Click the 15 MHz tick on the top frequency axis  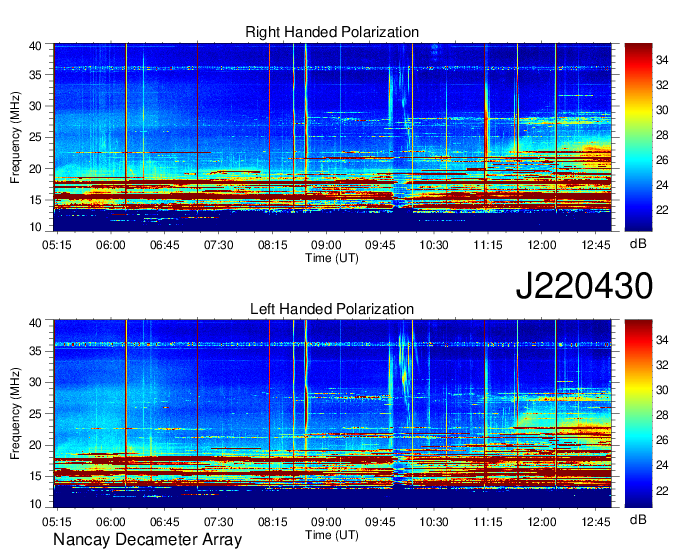(35, 200)
